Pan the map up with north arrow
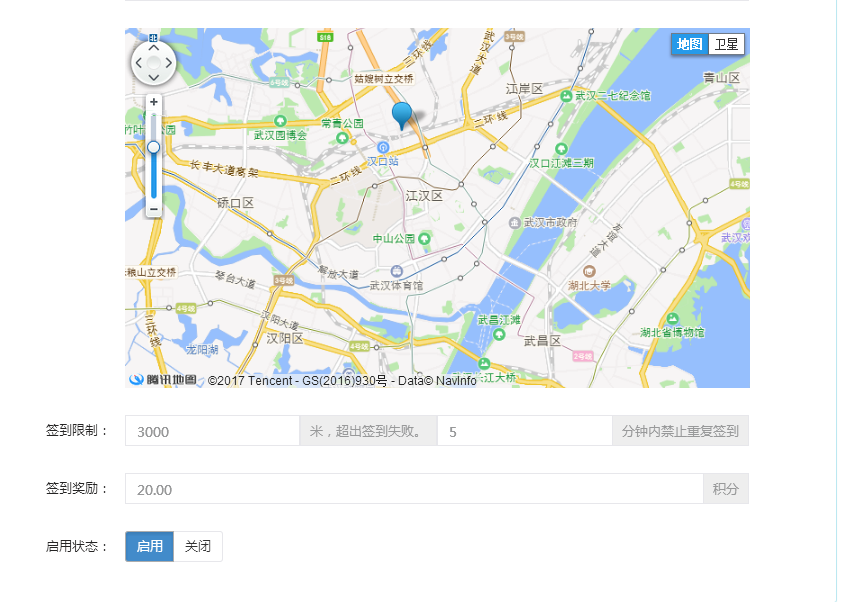The width and height of the screenshot is (851, 602). (x=154, y=48)
